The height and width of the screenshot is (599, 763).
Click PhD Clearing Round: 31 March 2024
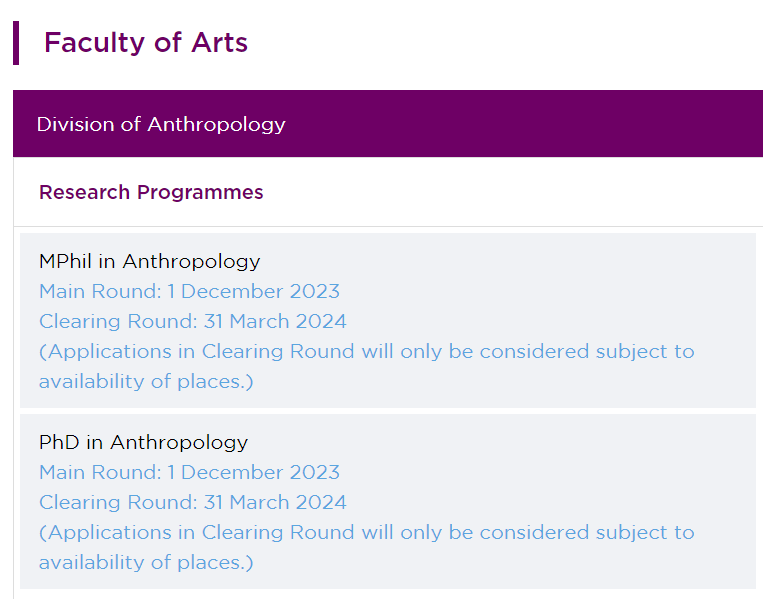coord(193,502)
